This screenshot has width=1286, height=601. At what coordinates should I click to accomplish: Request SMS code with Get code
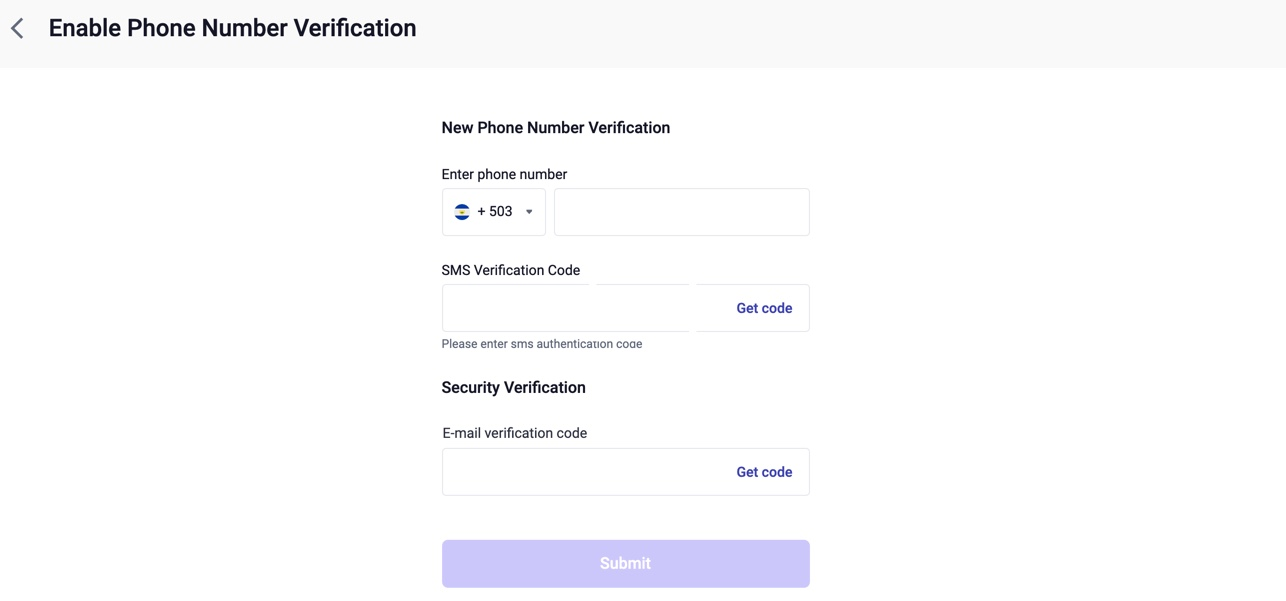(764, 308)
